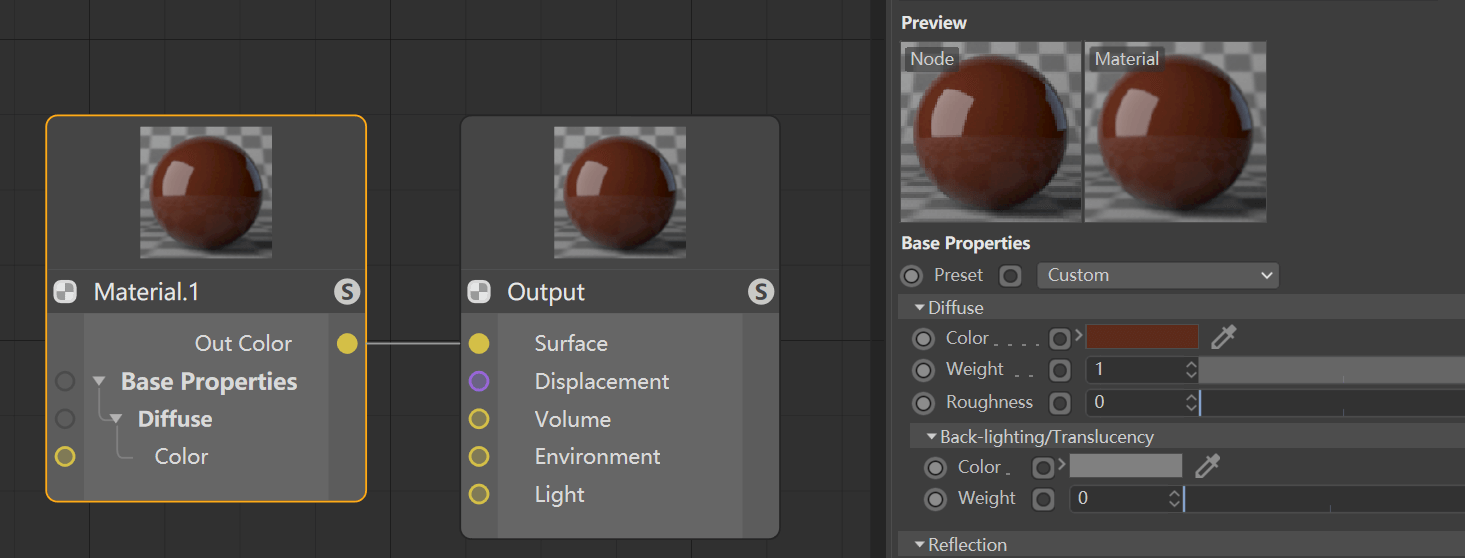This screenshot has width=1465, height=558.
Task: Click the port connector icon for Diffuse Weight
Action: click(x=1059, y=370)
